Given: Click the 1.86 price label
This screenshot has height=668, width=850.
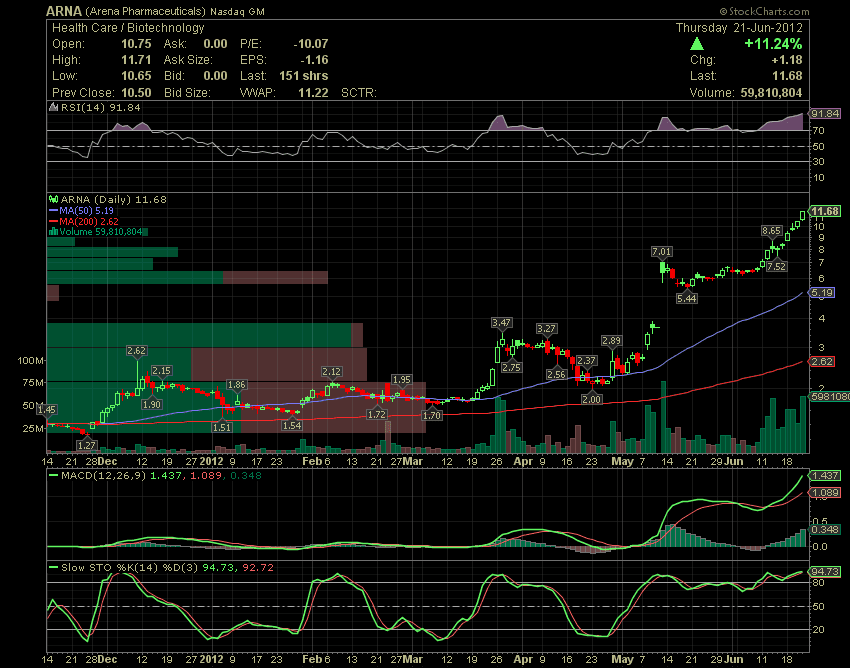Looking at the screenshot, I should point(236,384).
